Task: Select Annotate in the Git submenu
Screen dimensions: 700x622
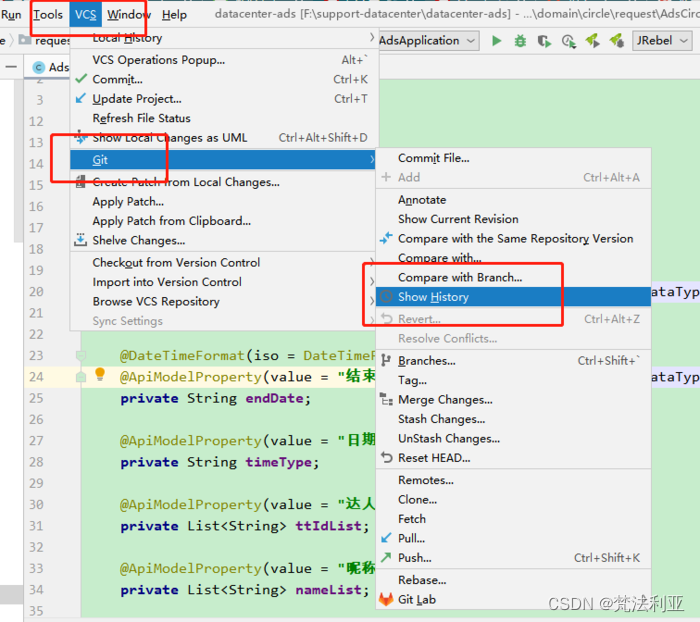Action: (x=513, y=200)
